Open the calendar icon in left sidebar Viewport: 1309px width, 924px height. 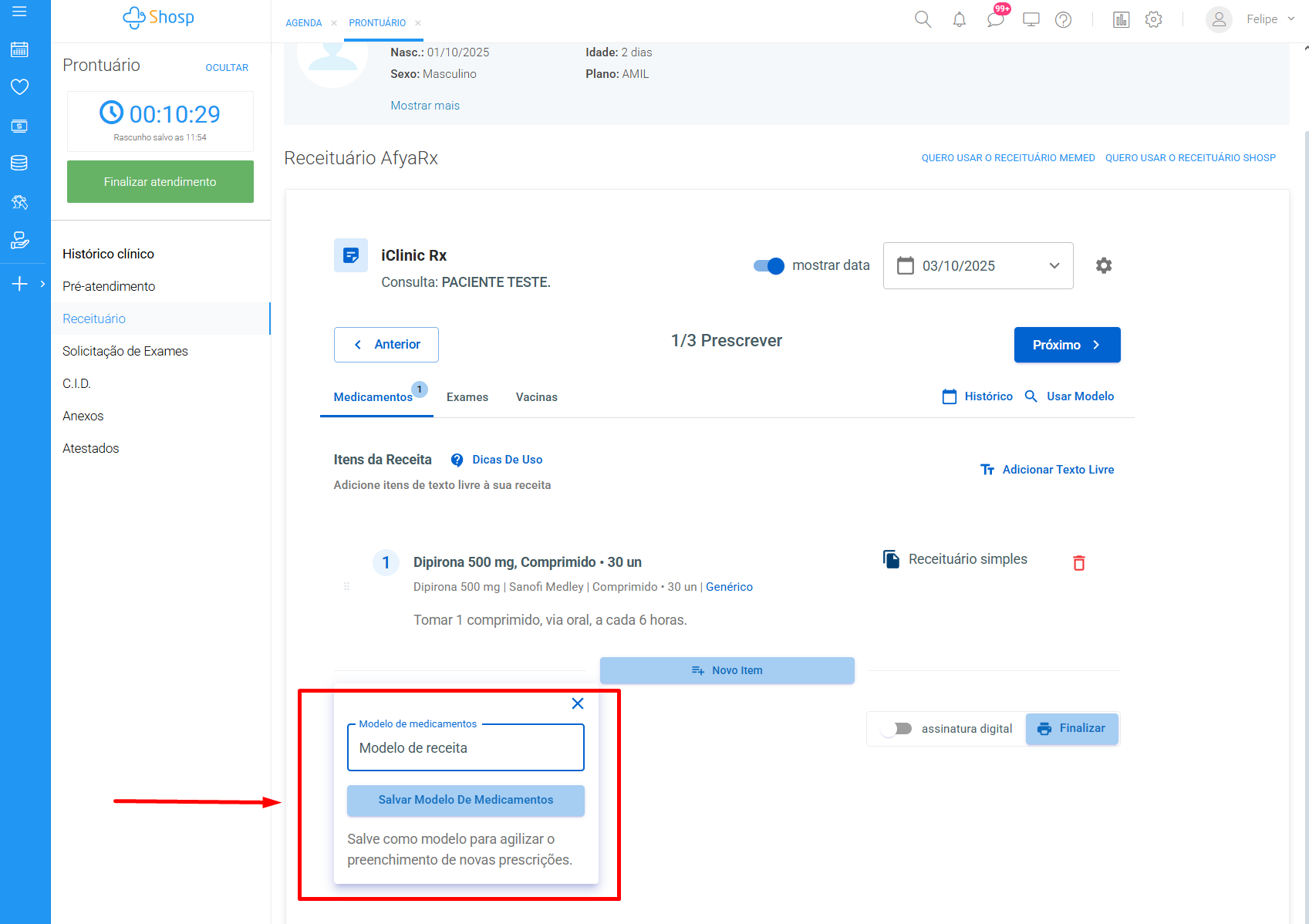click(x=20, y=50)
